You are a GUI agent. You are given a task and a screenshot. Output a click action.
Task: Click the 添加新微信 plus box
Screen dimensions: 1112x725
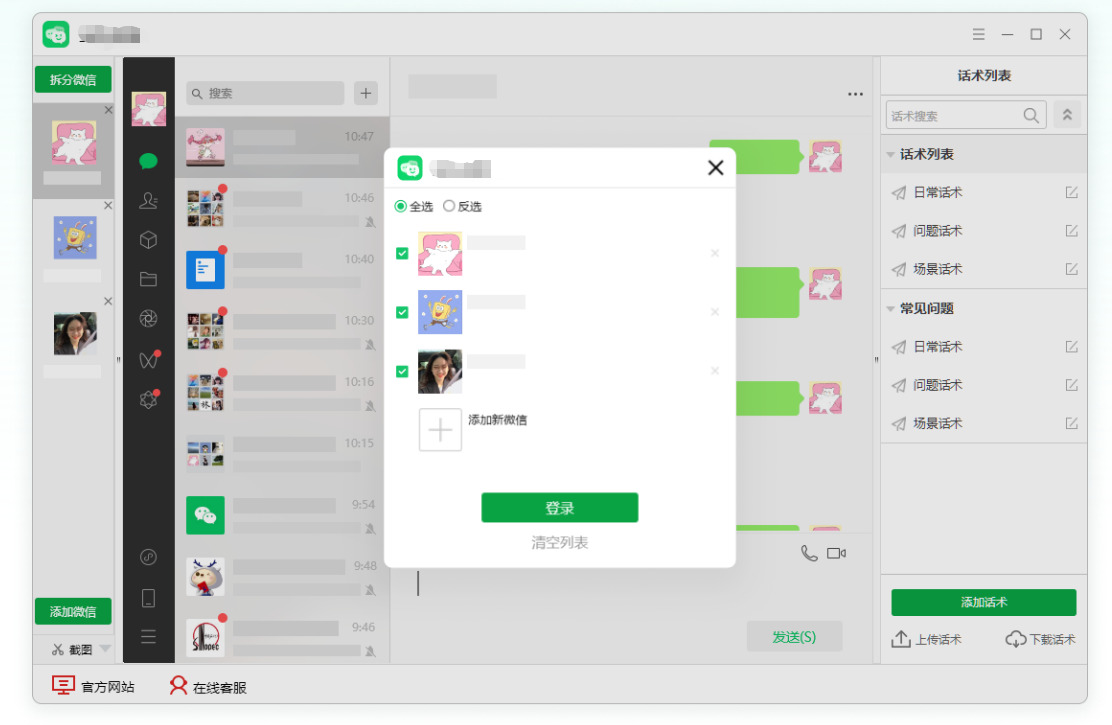(x=440, y=430)
